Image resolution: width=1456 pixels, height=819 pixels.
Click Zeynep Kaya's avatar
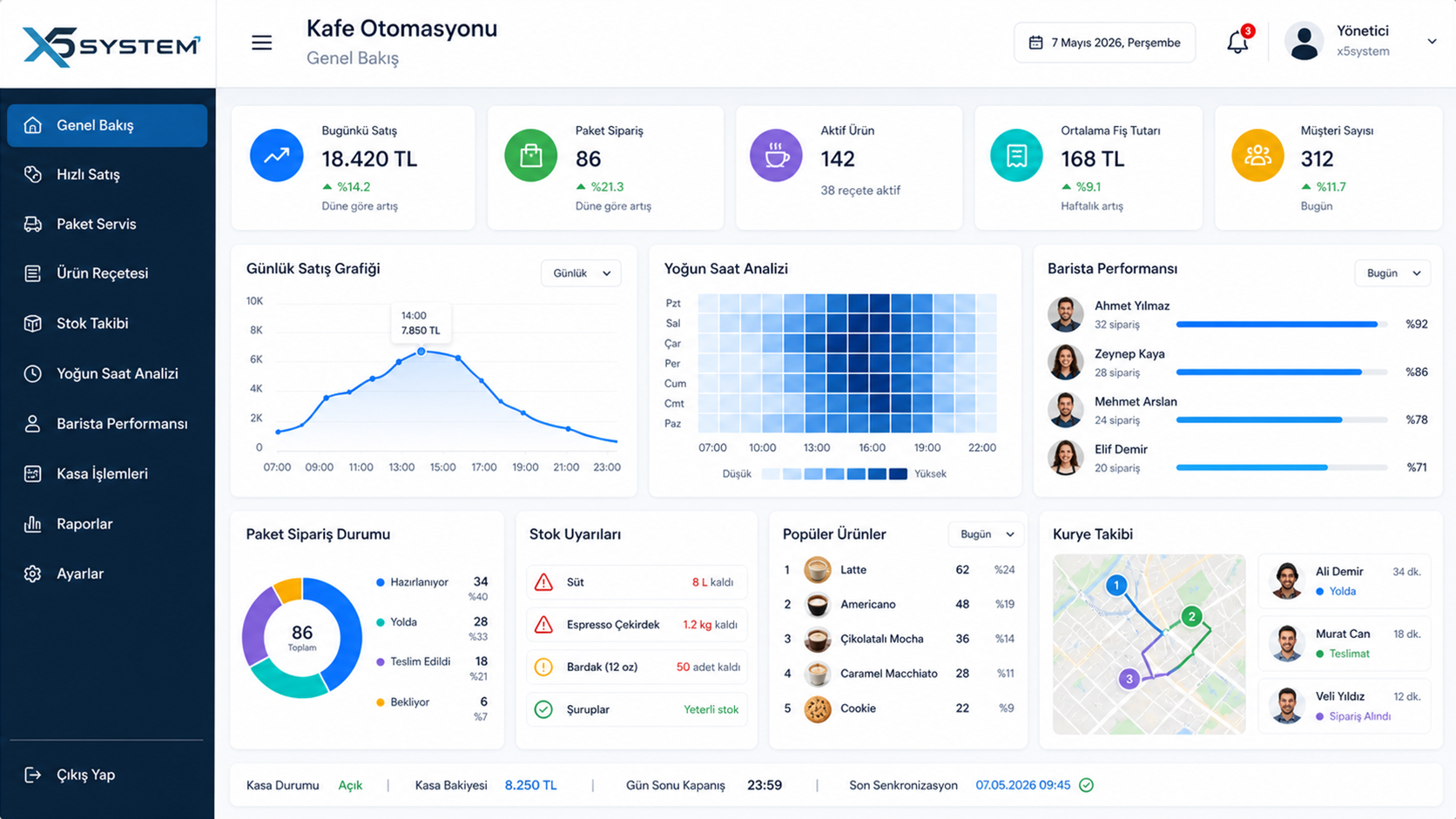(x=1065, y=362)
